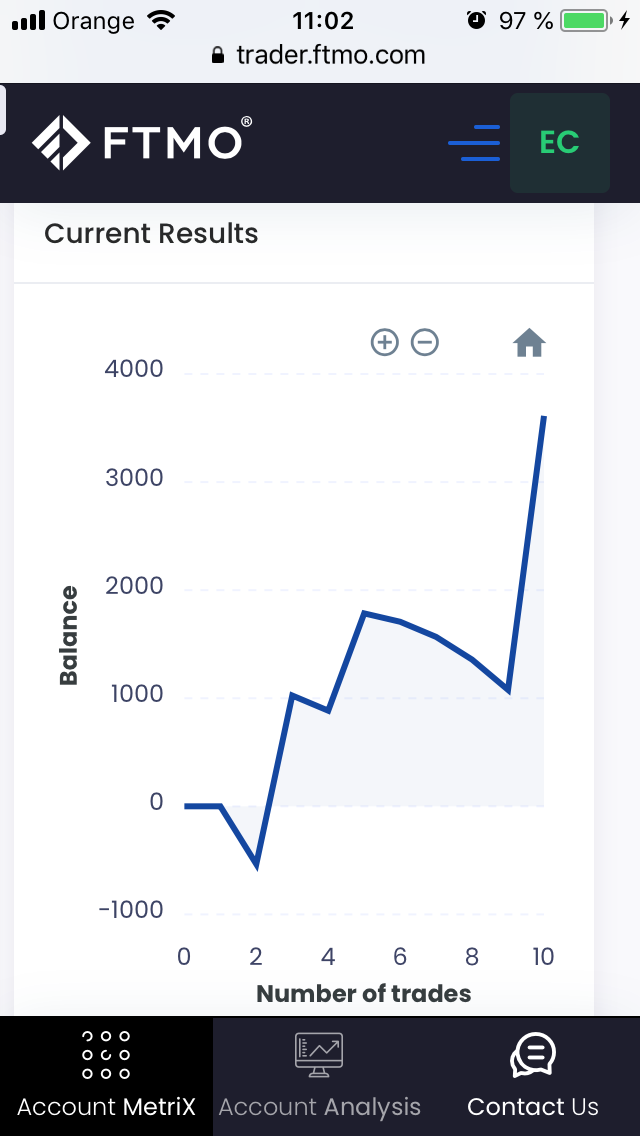The width and height of the screenshot is (640, 1136).
Task: Click the chart zoom in plus icon
Action: (x=384, y=343)
